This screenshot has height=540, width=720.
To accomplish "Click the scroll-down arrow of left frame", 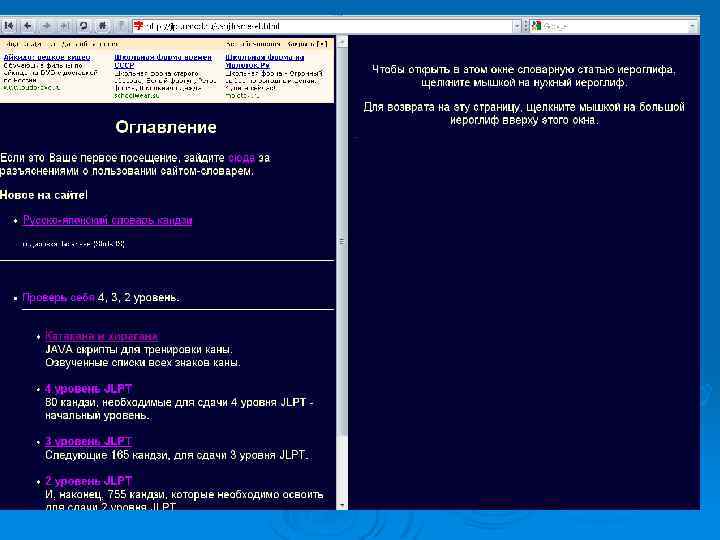I will pos(342,506).
